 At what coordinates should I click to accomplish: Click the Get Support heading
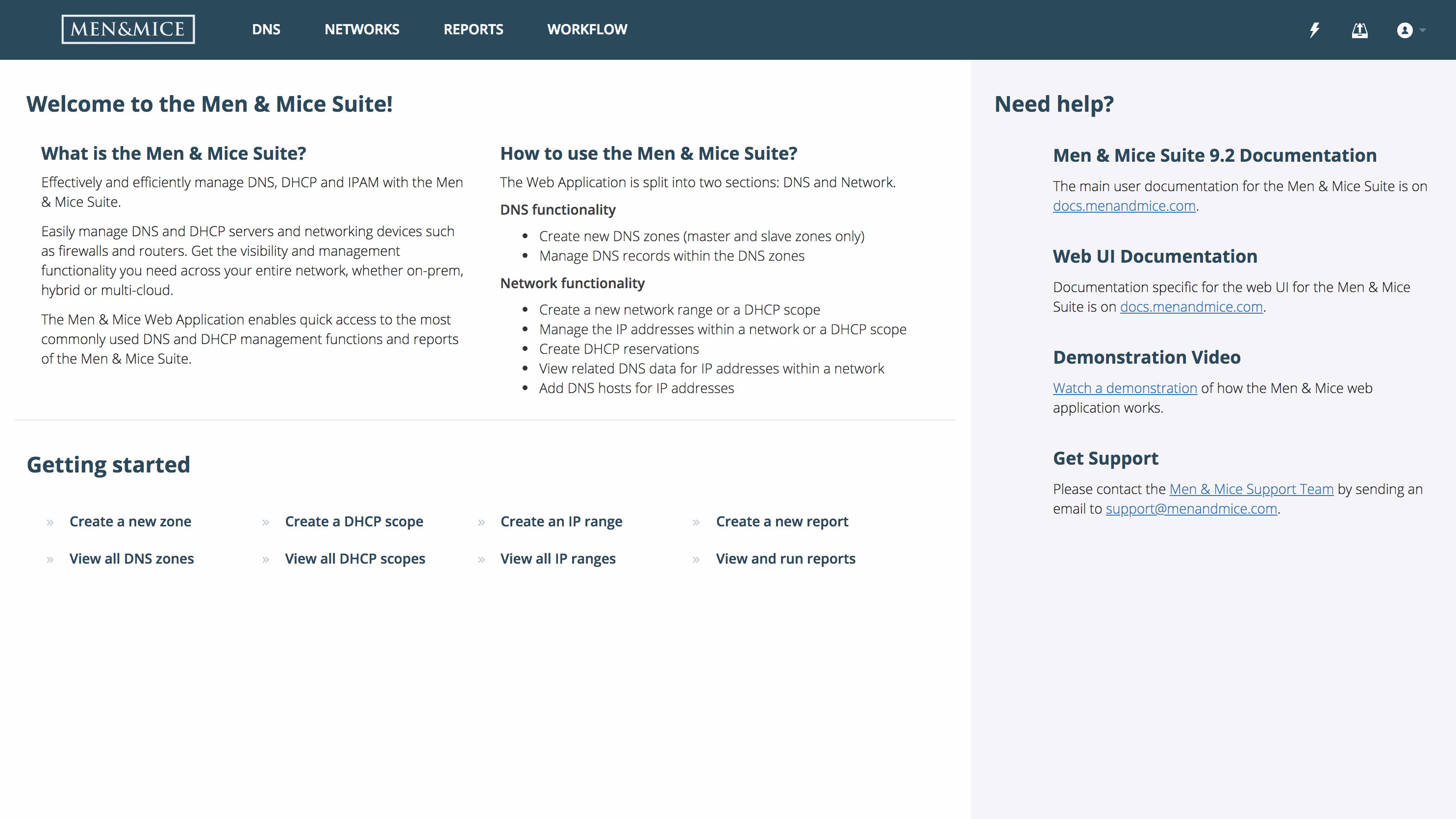point(1105,458)
